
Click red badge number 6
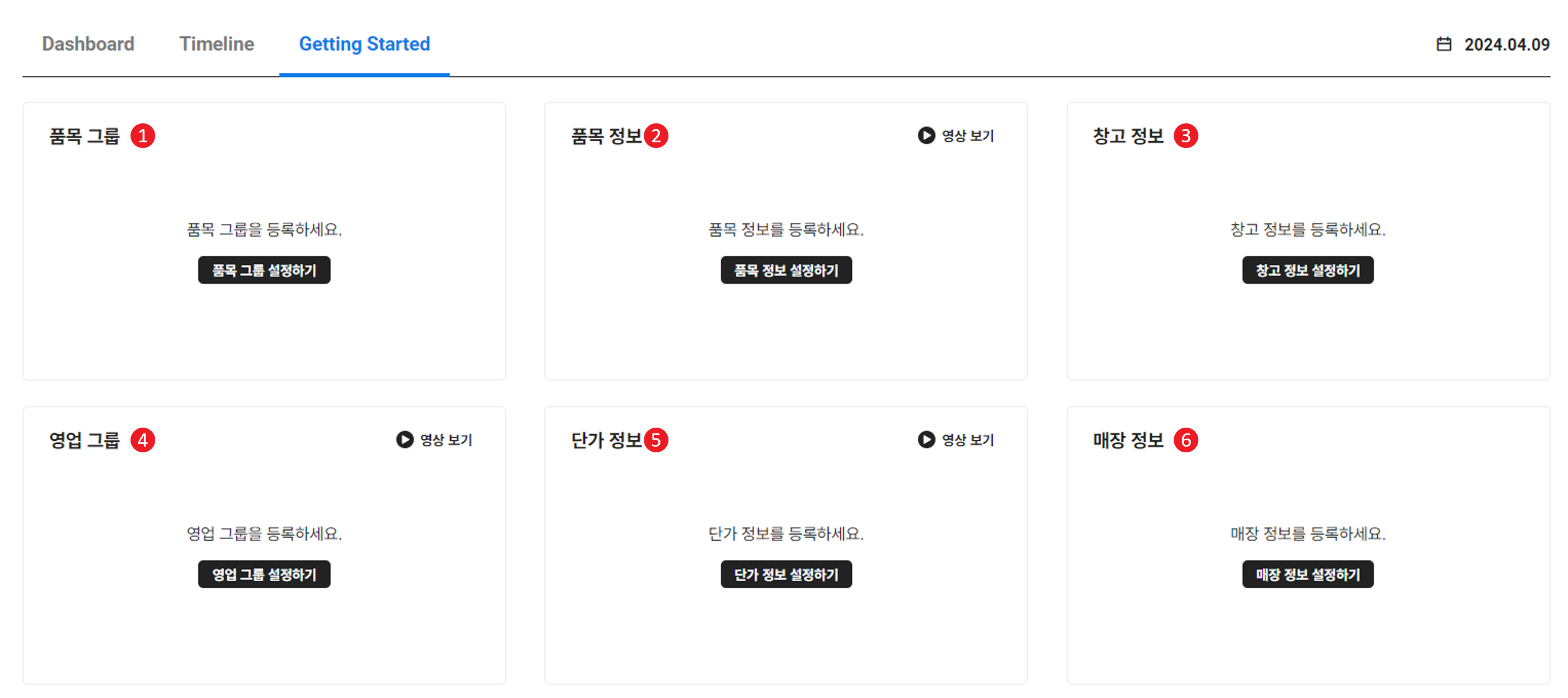coord(1185,440)
